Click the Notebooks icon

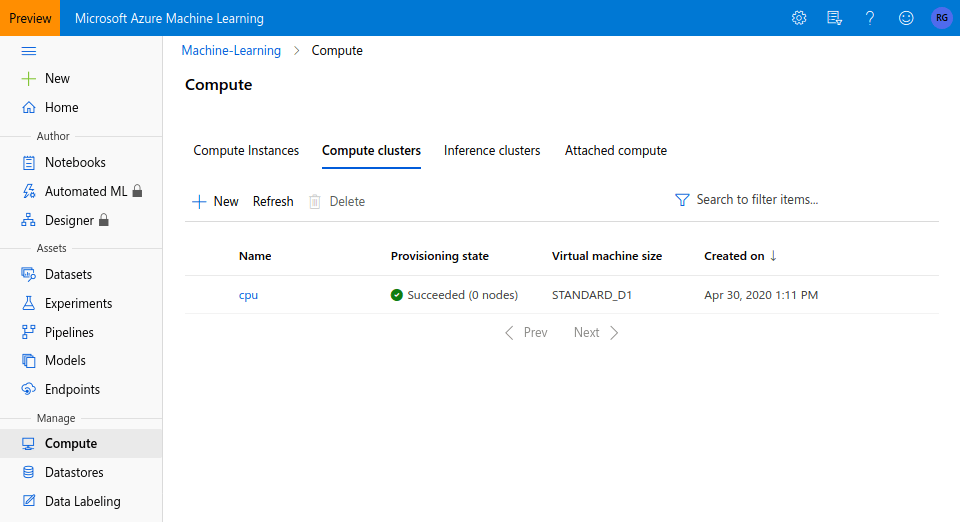[x=29, y=163]
